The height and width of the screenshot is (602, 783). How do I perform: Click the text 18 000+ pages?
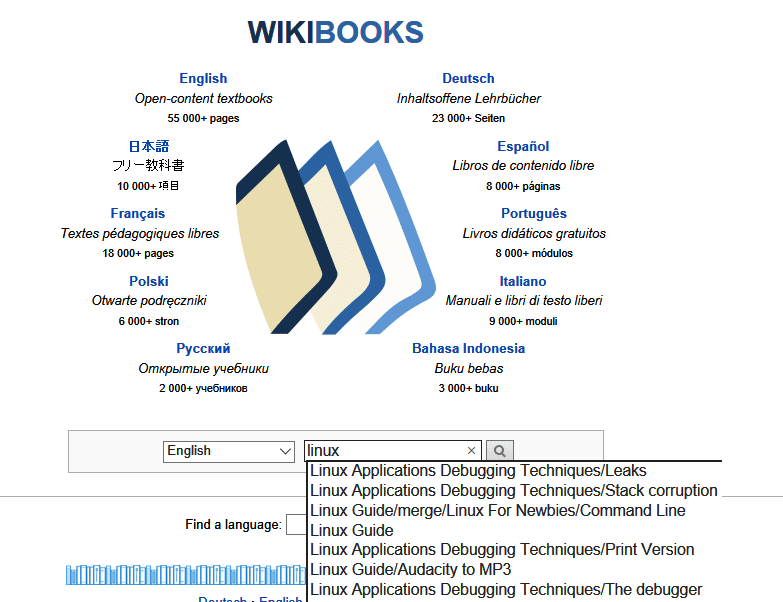pyautogui.click(x=138, y=253)
